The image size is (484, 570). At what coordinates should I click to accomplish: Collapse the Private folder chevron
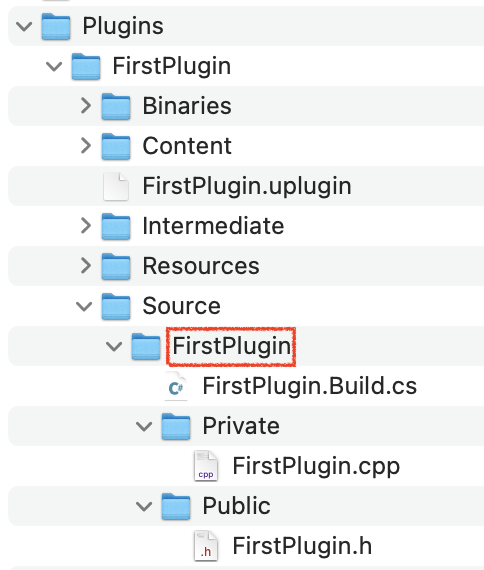pos(144,426)
